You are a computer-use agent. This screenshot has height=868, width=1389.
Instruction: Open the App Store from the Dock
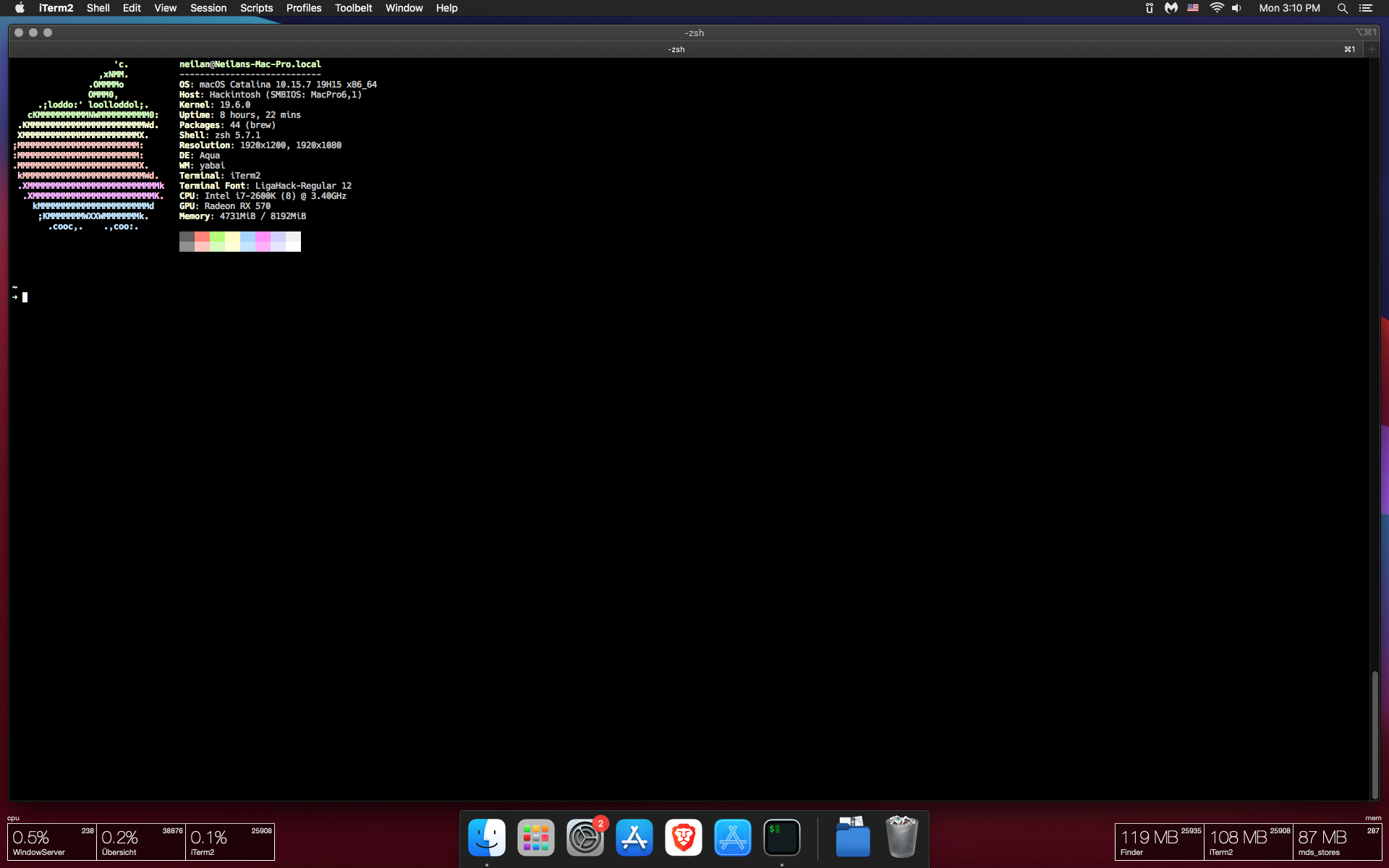(x=634, y=837)
